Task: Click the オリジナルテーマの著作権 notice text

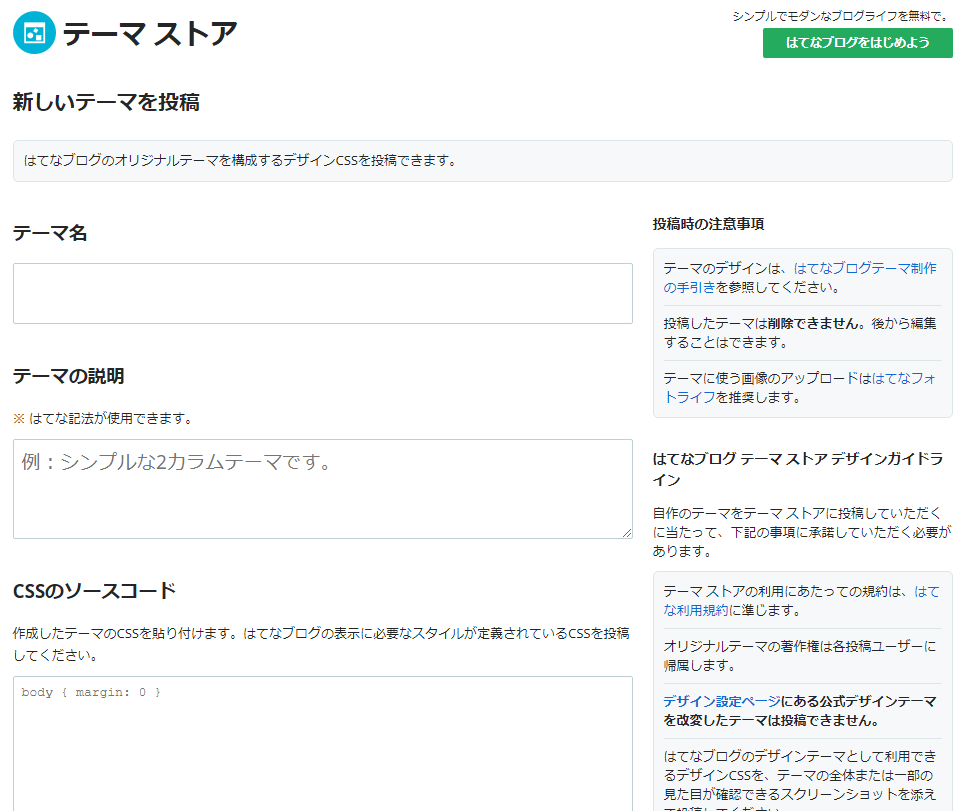Action: point(800,655)
